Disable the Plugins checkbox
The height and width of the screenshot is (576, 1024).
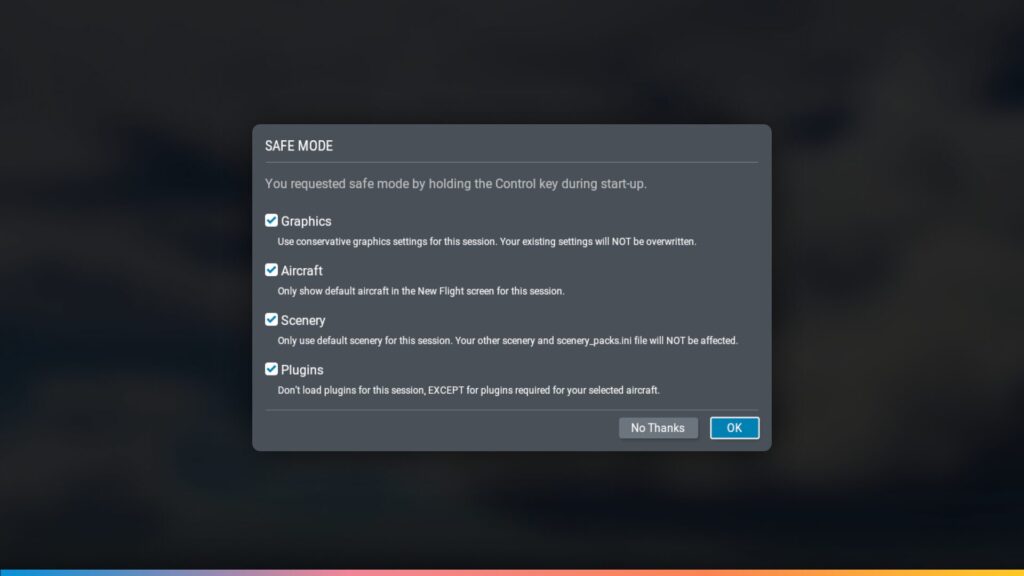(x=271, y=369)
